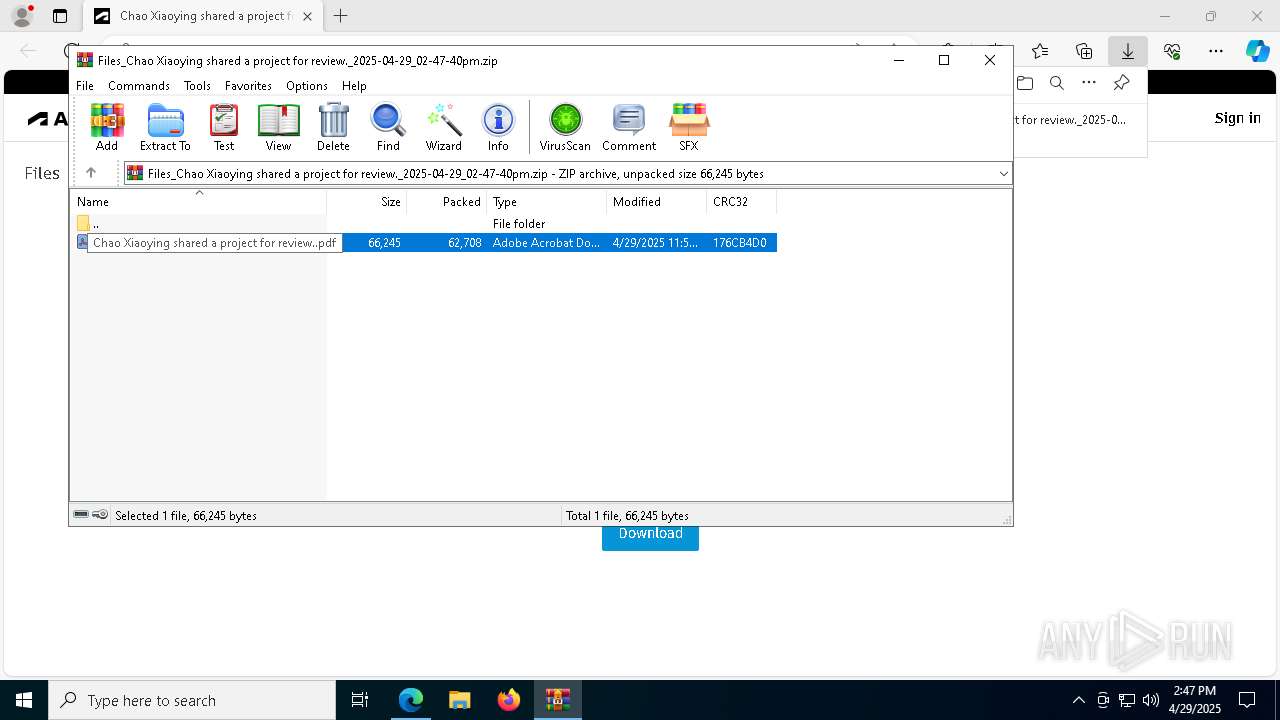Adjust the volume via the speaker tray icon
The image size is (1280, 720).
[x=1151, y=700]
